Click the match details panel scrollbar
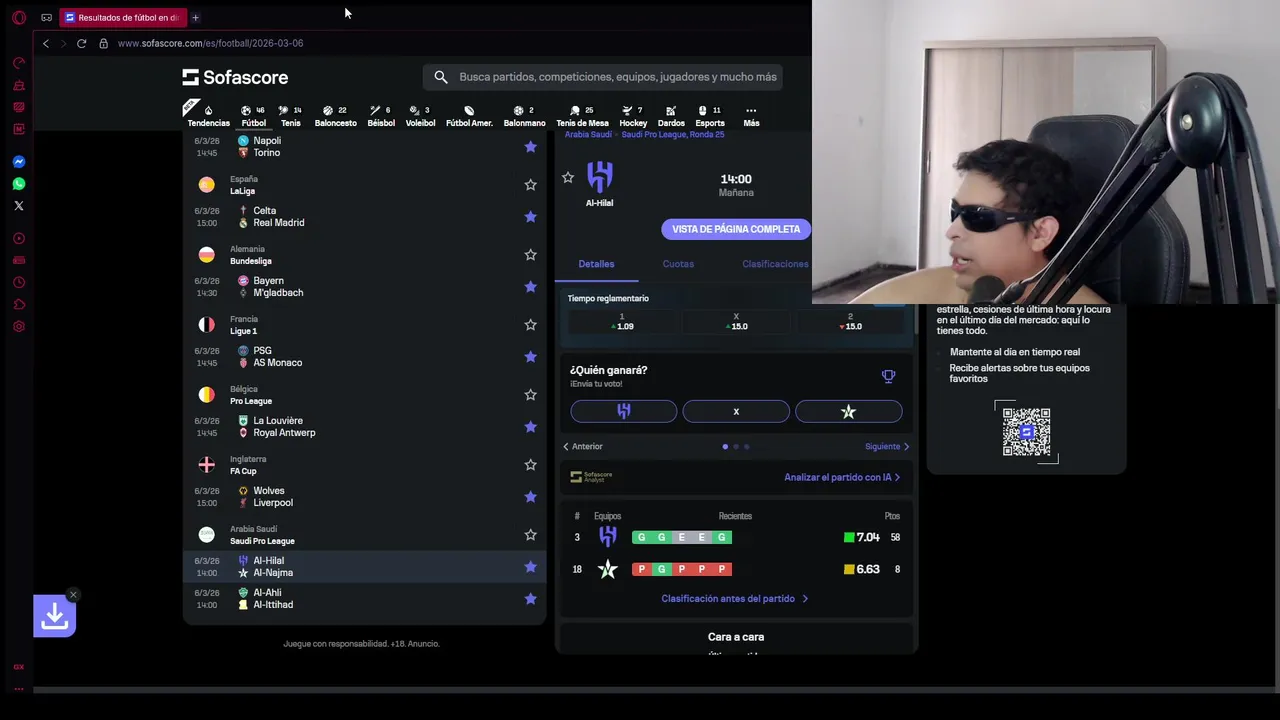1280x720 pixels. pos(915,320)
